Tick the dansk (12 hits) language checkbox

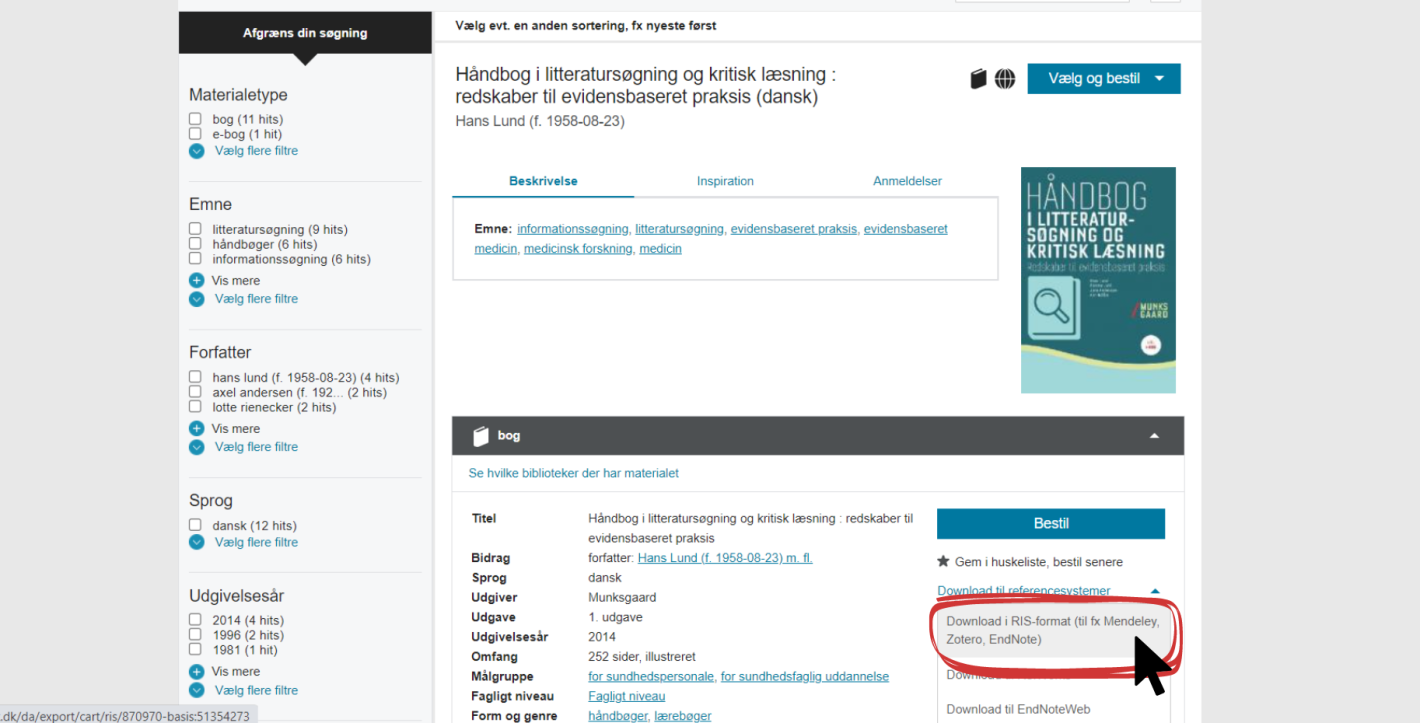[195, 526]
